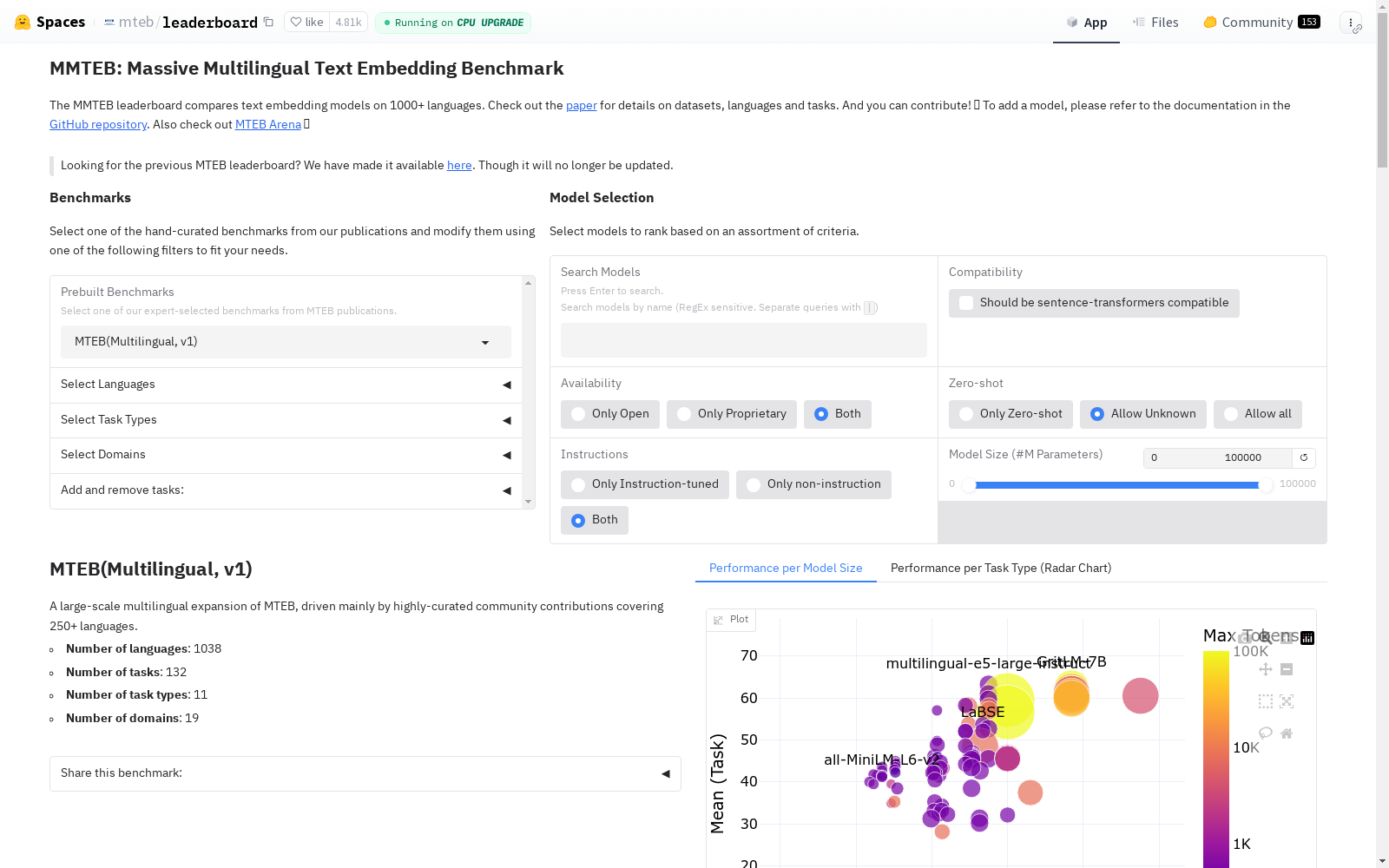
Task: Open the Plotly logo link in plot toolbar
Action: coord(1307,638)
